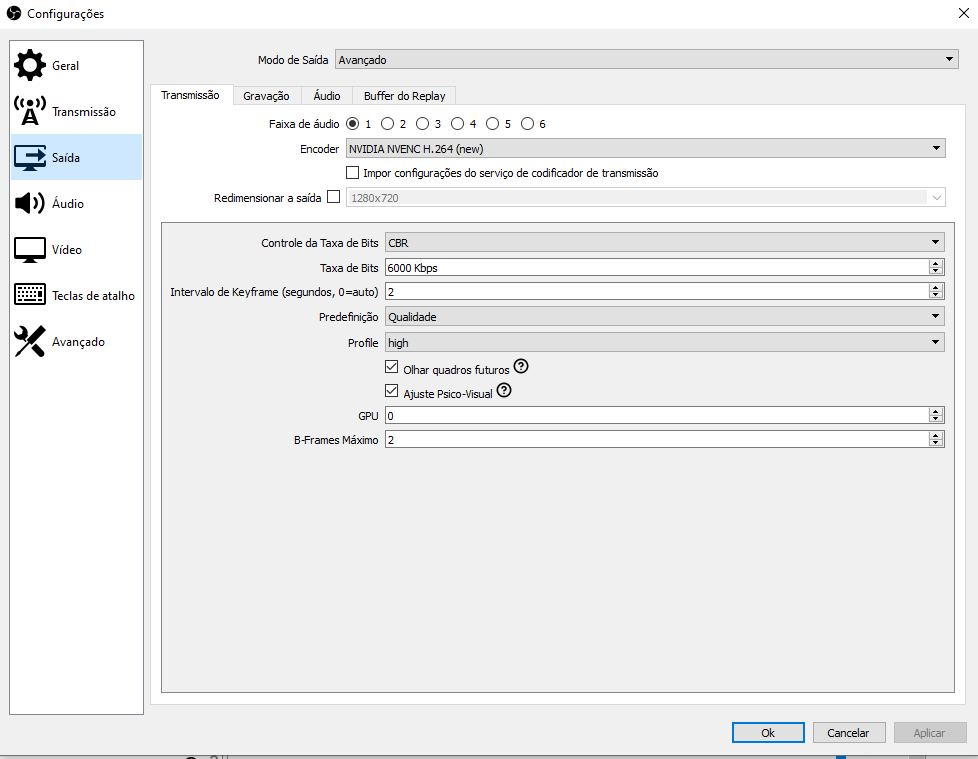Select audio track 5 radio button

coord(492,123)
